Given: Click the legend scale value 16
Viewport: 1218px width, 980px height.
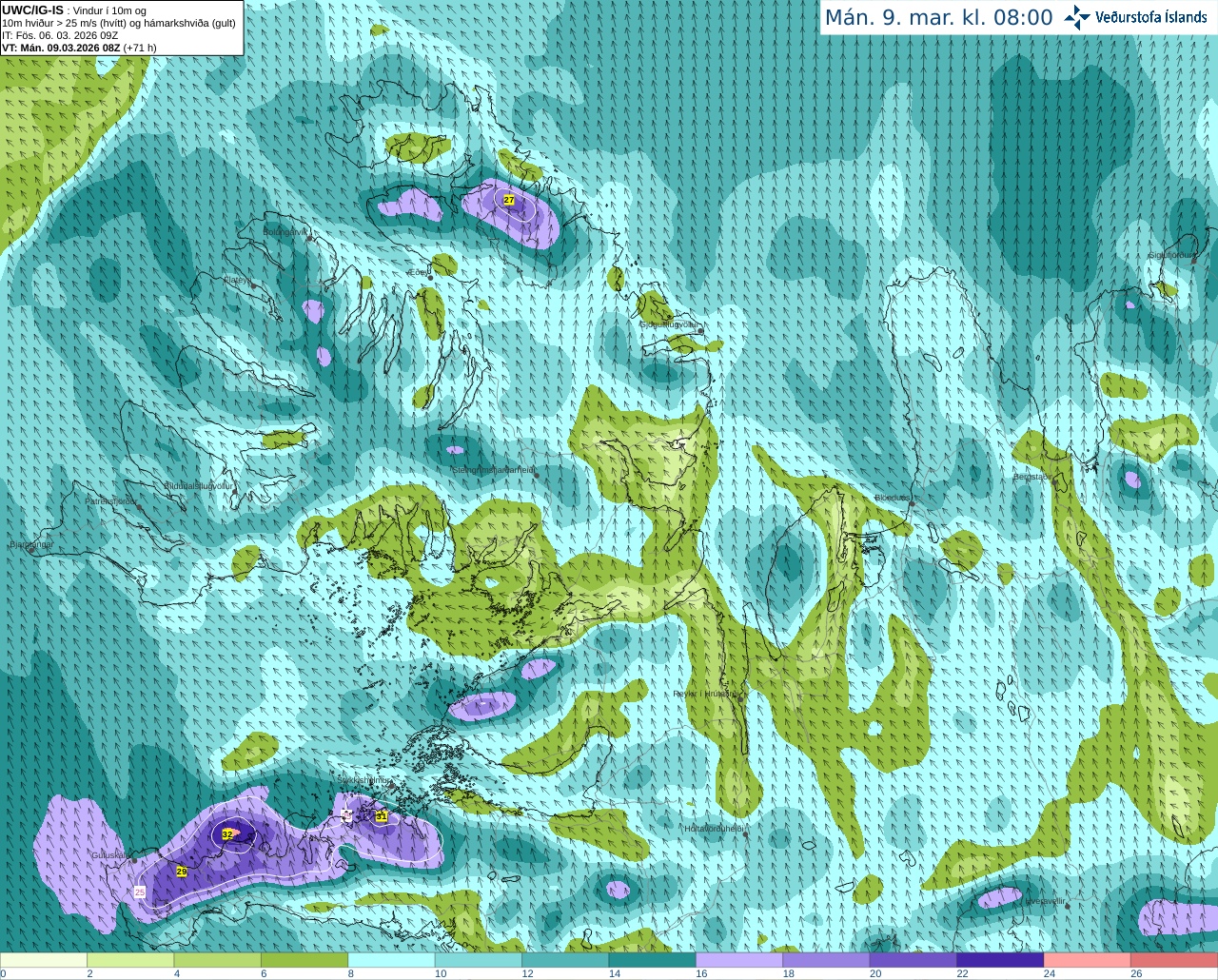Looking at the screenshot, I should coord(701,973).
